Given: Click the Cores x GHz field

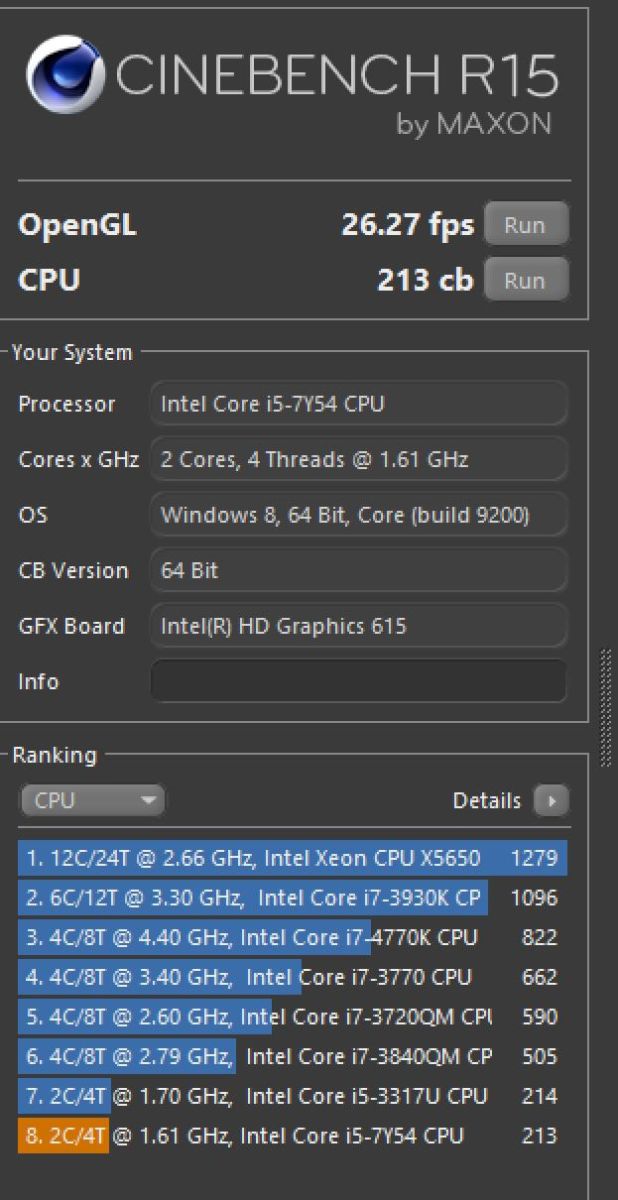Looking at the screenshot, I should click(x=358, y=460).
